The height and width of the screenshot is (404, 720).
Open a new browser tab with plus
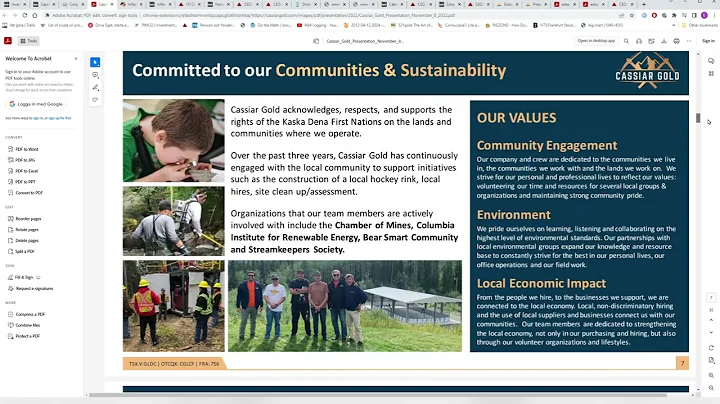click(643, 4)
